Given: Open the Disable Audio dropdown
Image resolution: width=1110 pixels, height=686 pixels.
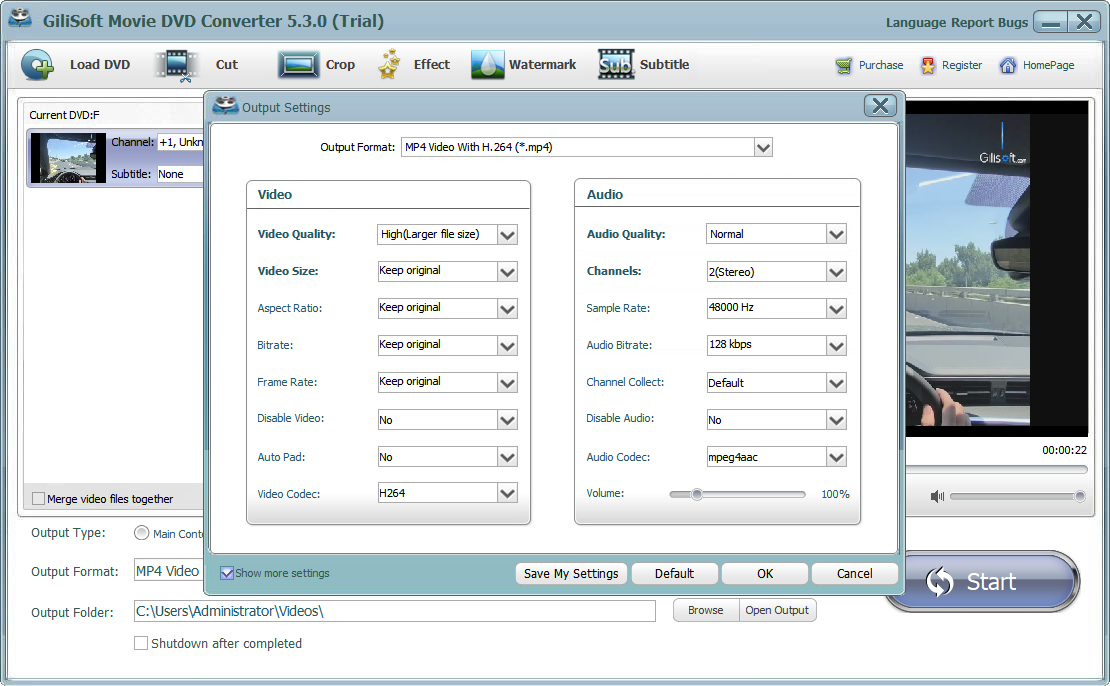Looking at the screenshot, I should click(x=836, y=420).
